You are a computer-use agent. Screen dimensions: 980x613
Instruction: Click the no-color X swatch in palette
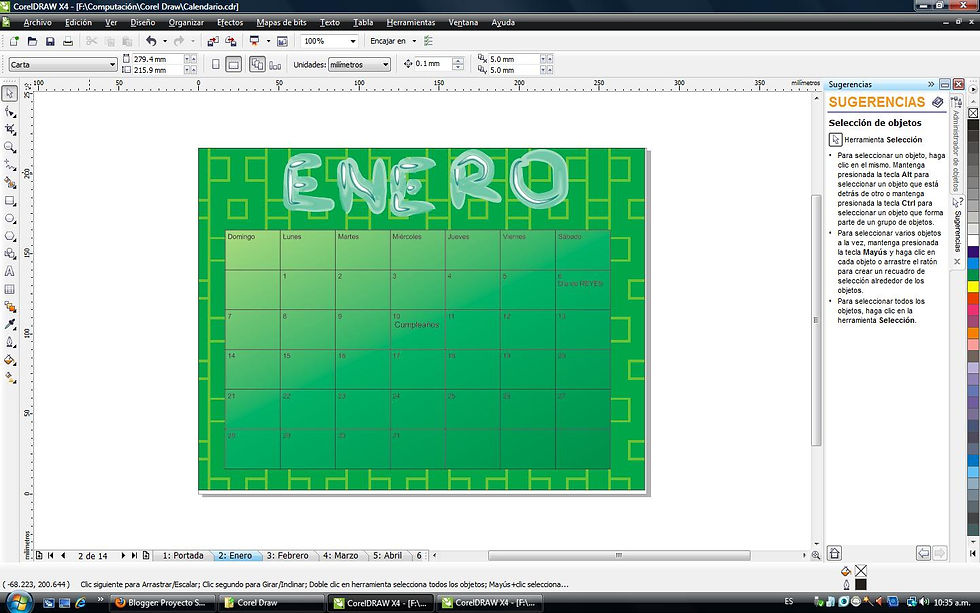[973, 113]
